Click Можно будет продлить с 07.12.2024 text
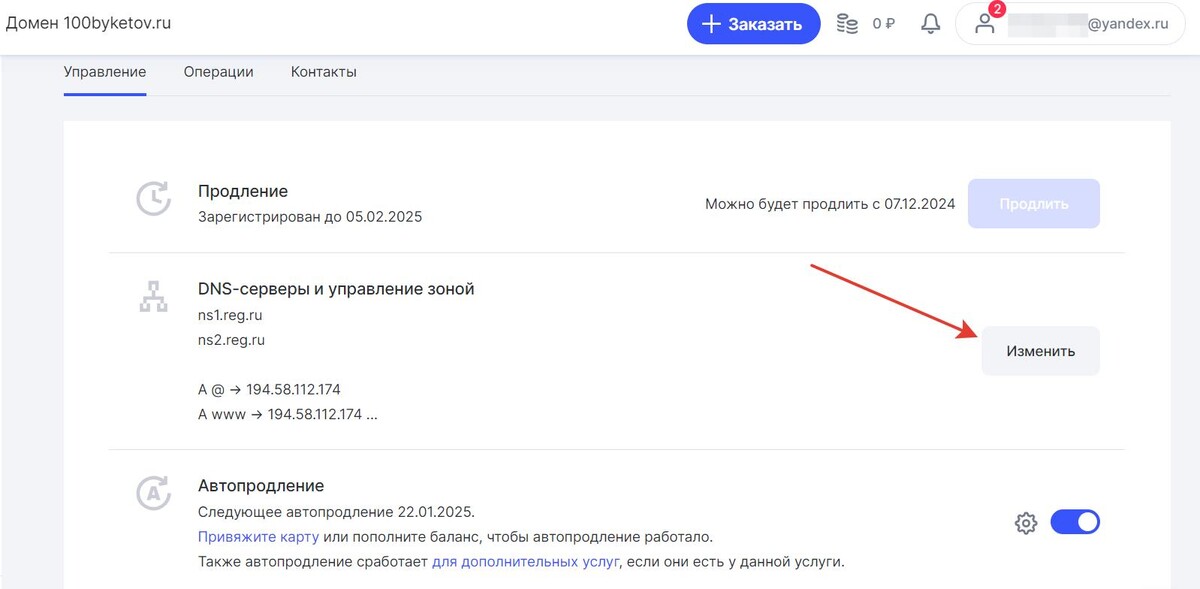 tap(830, 204)
